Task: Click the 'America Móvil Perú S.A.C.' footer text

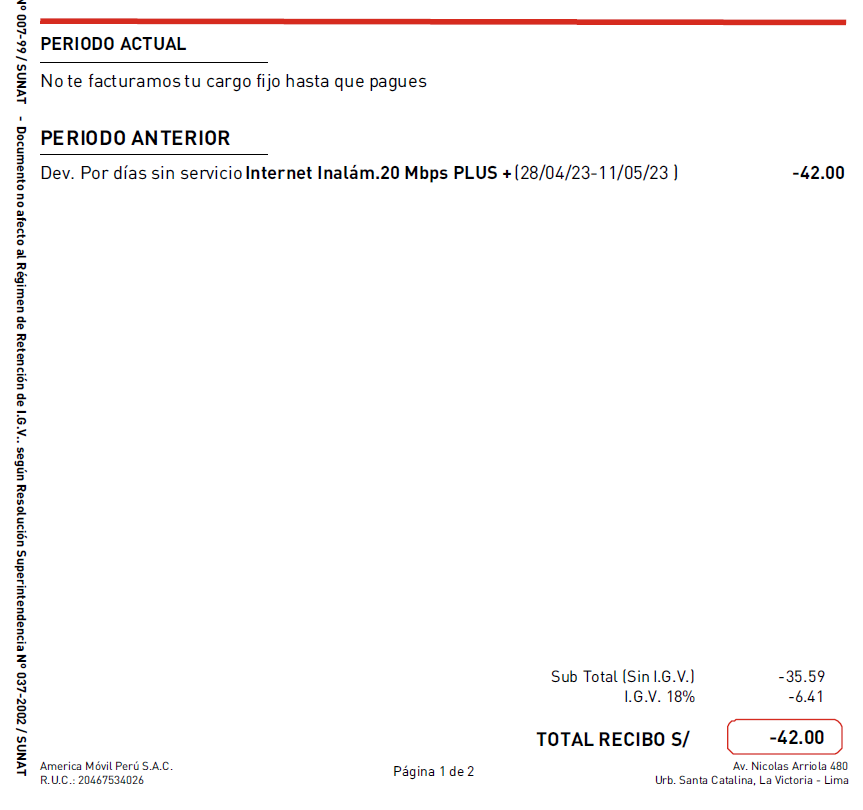Action: point(106,766)
